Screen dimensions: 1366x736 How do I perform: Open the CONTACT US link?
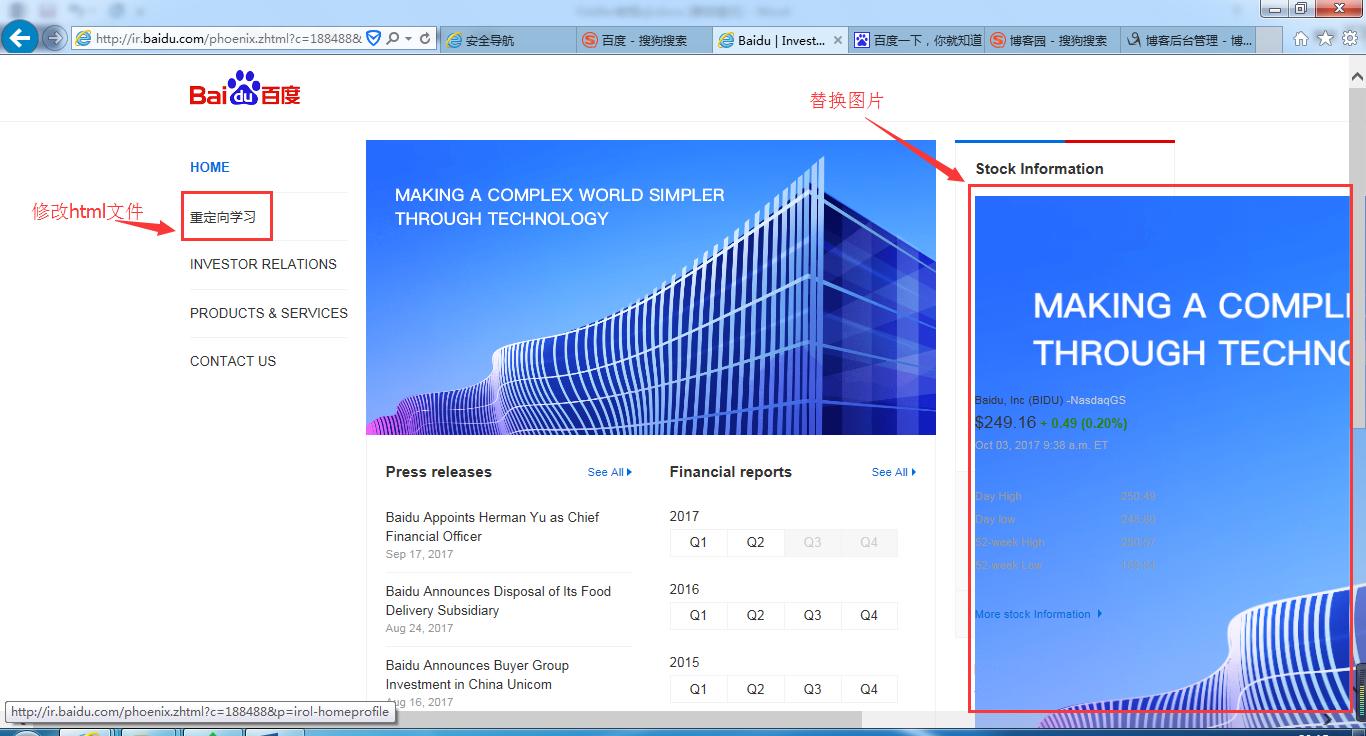point(233,361)
